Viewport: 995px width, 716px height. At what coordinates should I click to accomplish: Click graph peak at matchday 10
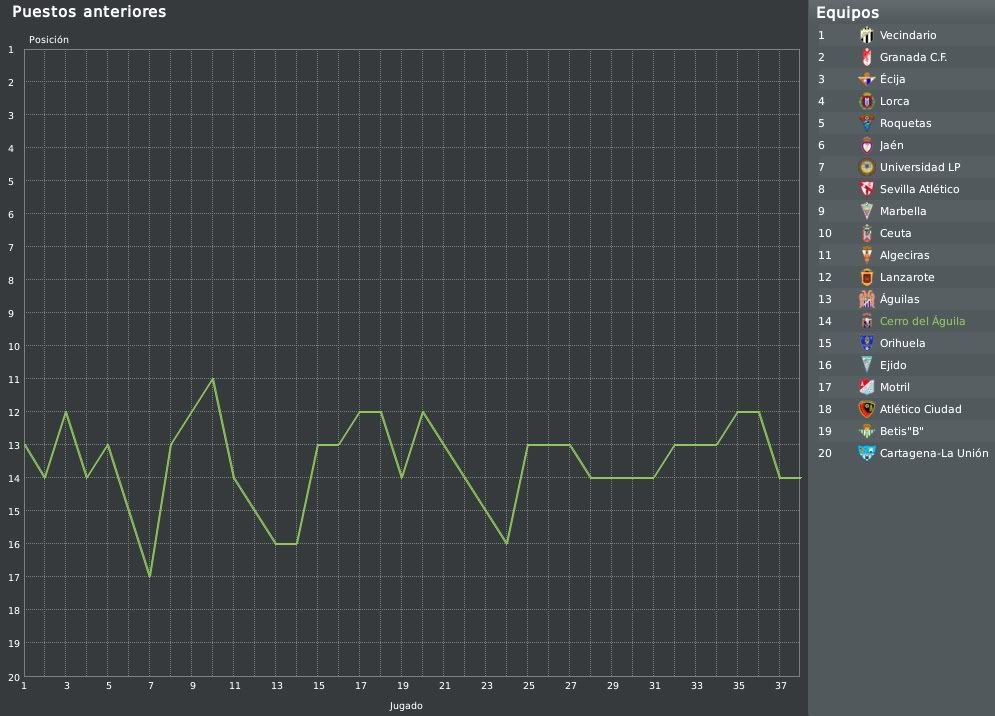click(x=213, y=379)
